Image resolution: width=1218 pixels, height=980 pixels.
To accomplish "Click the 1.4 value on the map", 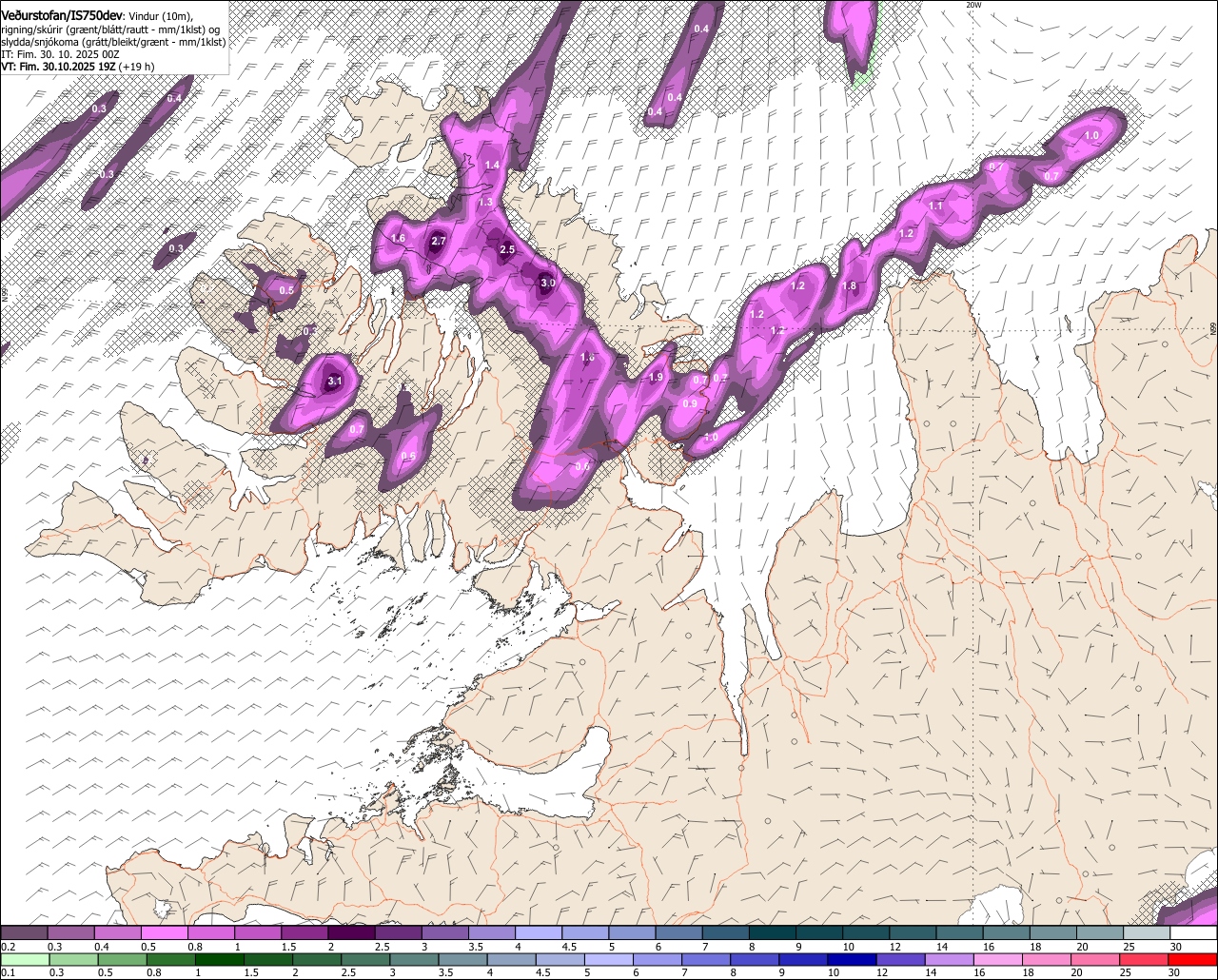I will 492,166.
